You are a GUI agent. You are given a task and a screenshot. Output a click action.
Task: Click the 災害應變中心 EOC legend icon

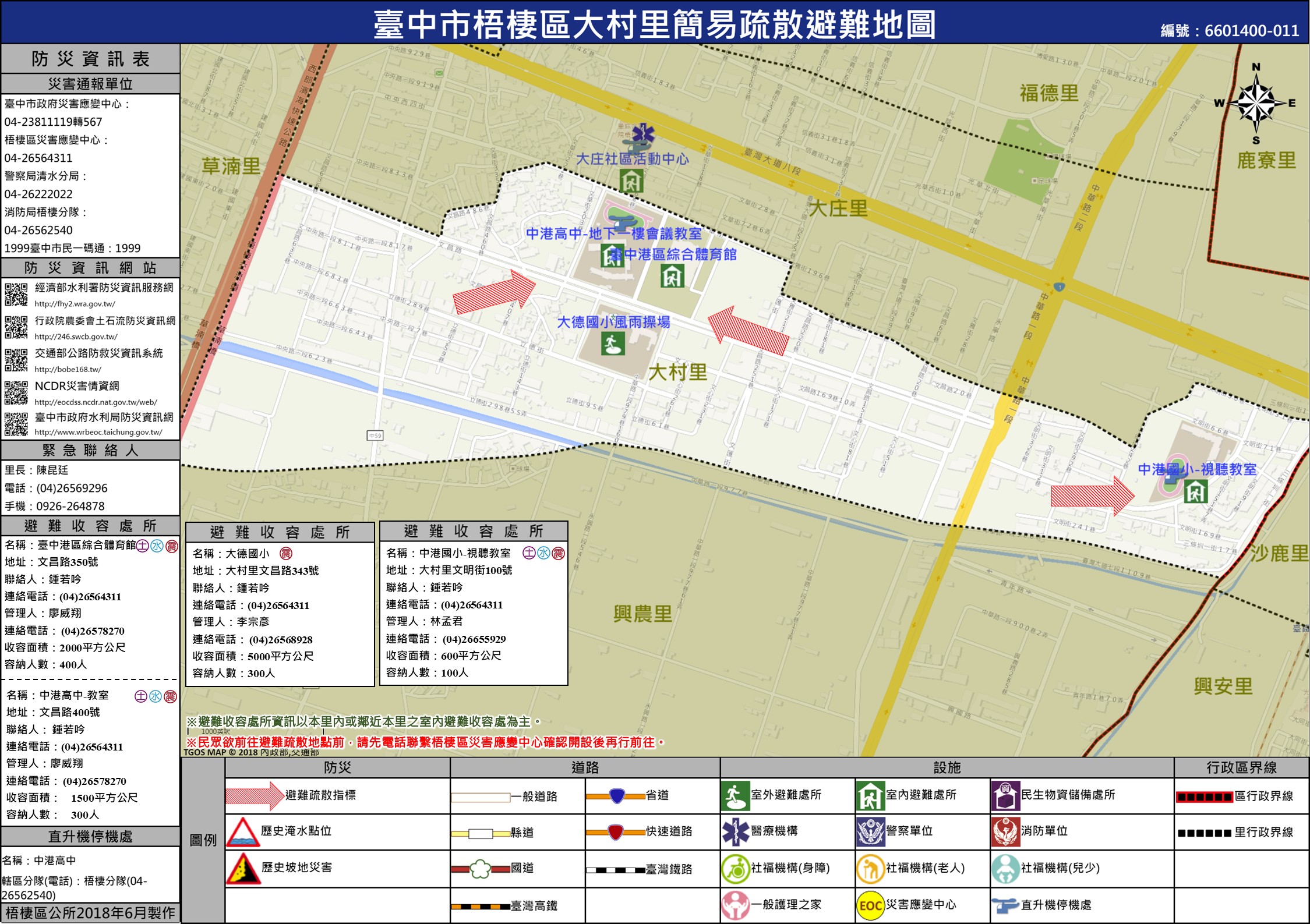coord(870,905)
